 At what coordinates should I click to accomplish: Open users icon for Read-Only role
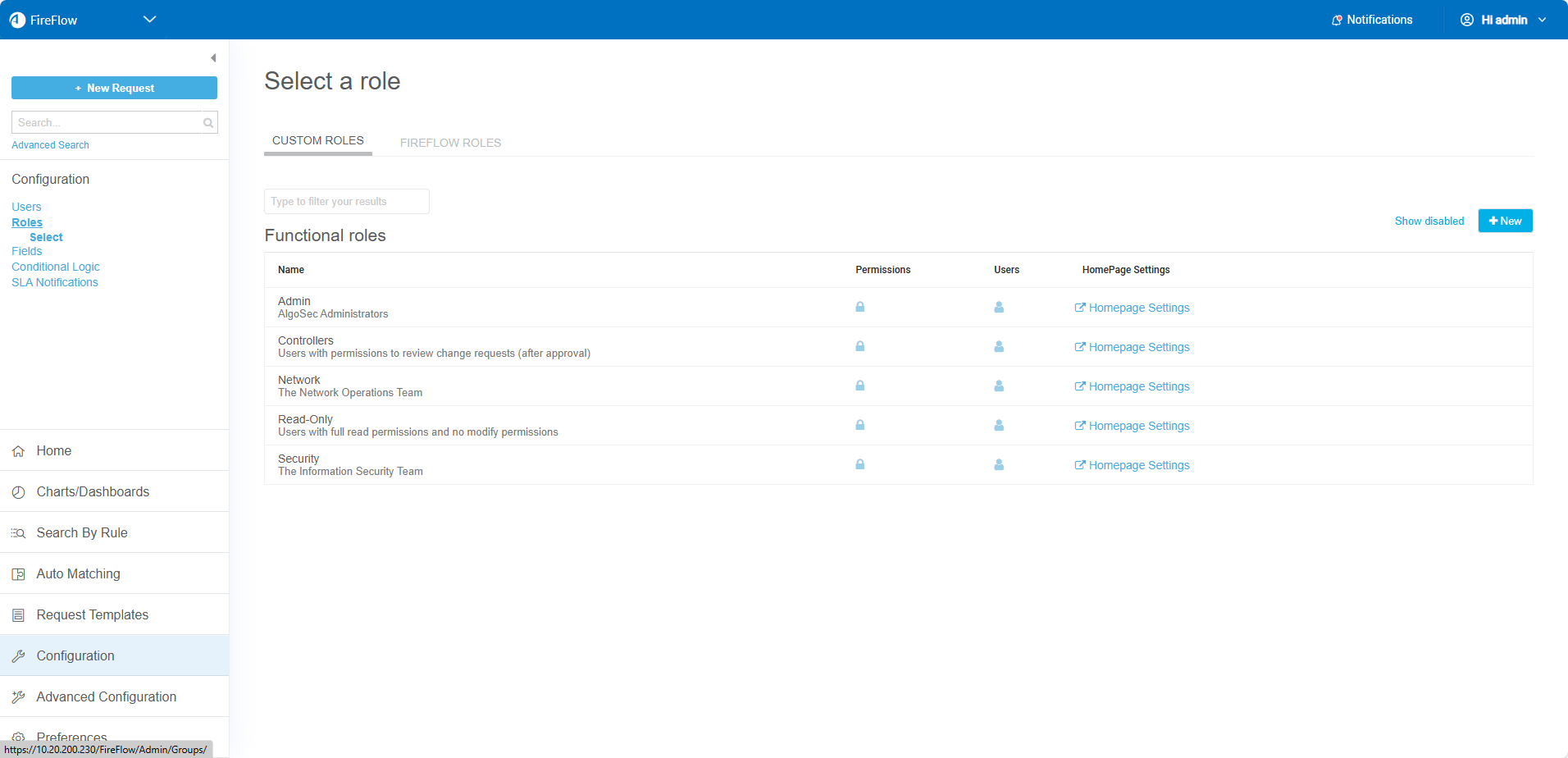click(x=999, y=425)
